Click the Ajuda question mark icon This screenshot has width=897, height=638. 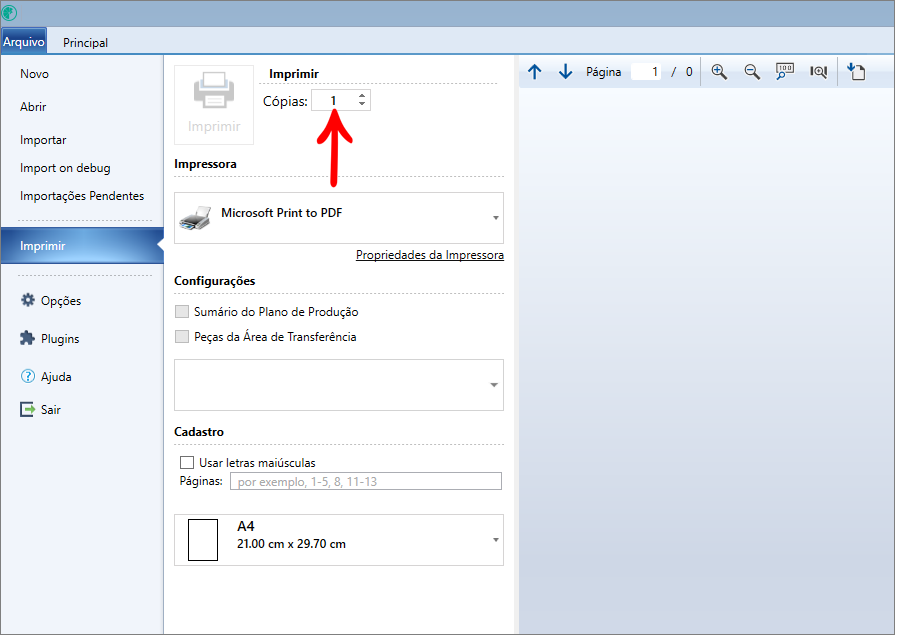click(x=27, y=377)
